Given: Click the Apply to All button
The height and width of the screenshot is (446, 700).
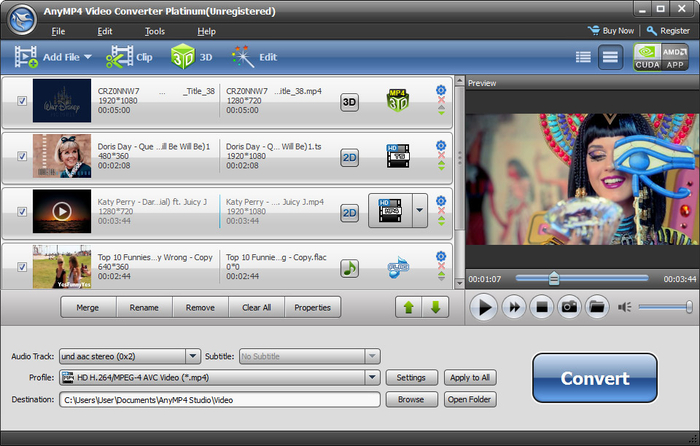Looking at the screenshot, I should pyautogui.click(x=469, y=377).
